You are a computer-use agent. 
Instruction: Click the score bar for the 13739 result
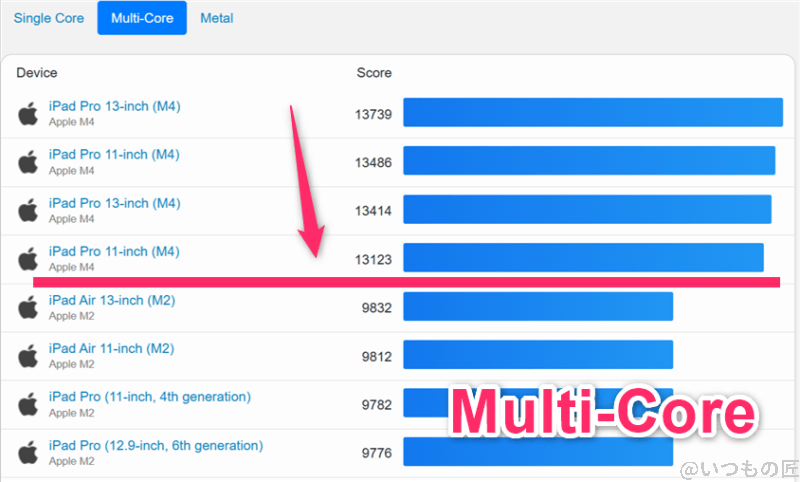(x=592, y=113)
